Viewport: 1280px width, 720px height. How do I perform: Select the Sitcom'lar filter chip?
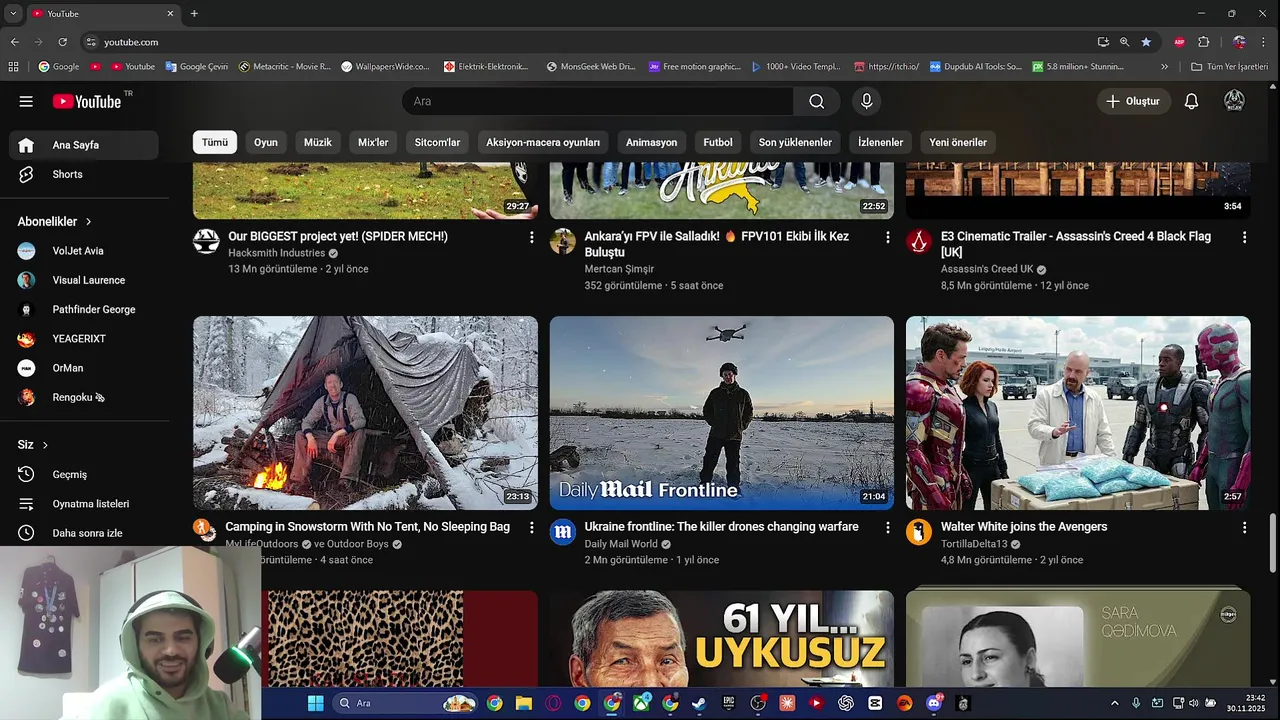(x=437, y=142)
